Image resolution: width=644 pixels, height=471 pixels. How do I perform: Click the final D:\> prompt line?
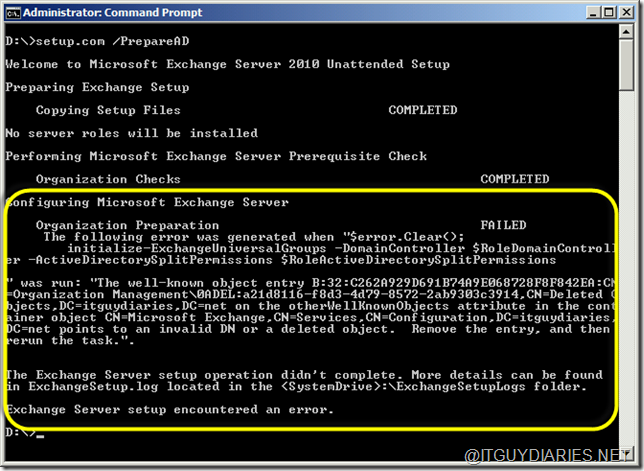pos(20,432)
